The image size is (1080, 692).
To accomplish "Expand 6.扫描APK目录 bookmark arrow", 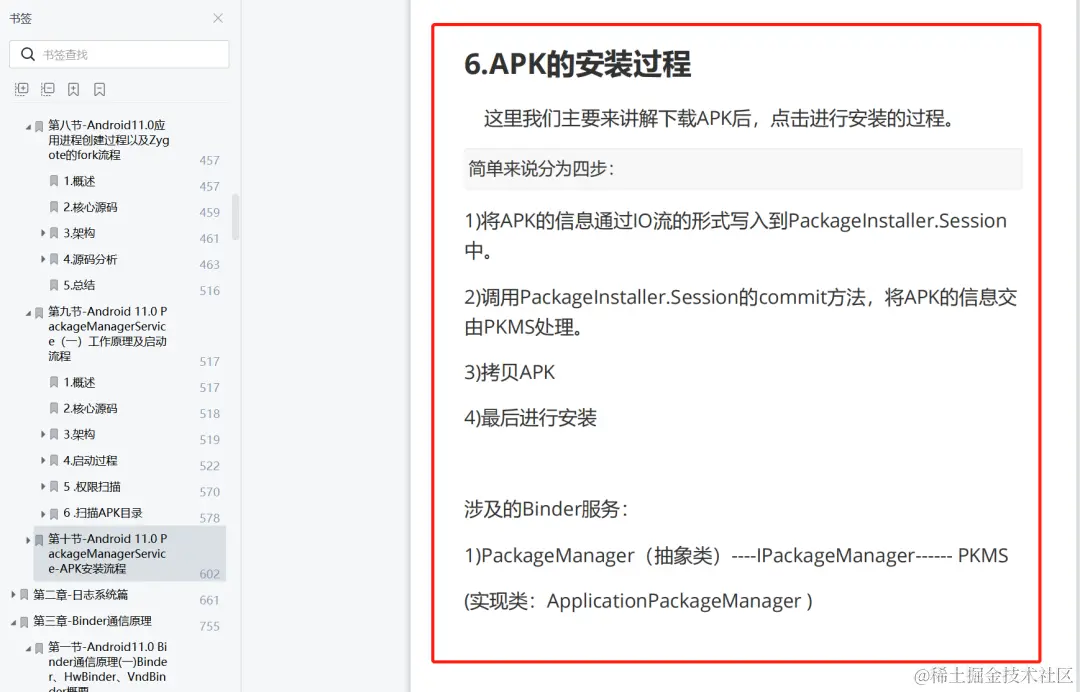I will pos(43,514).
